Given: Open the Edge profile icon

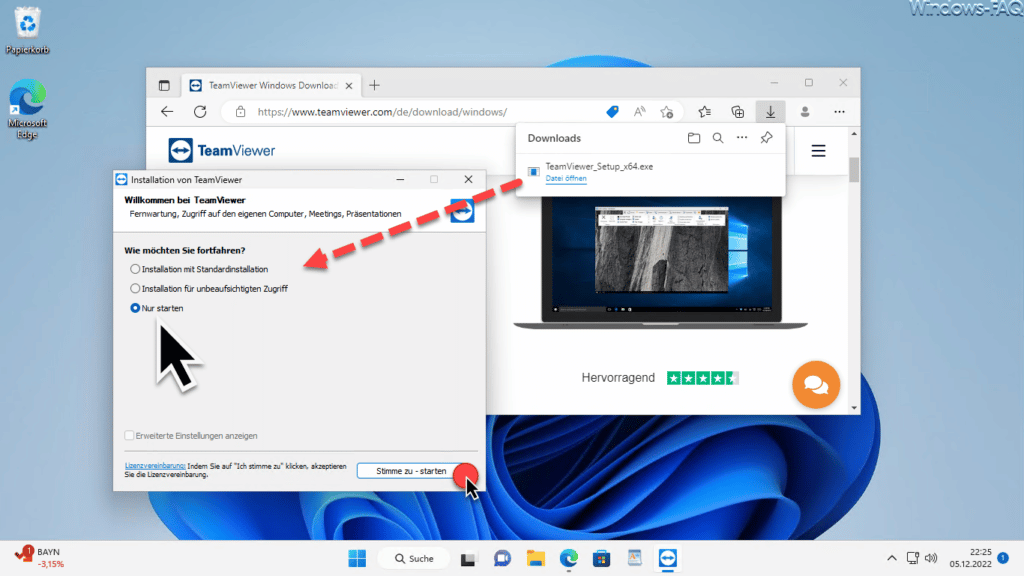Looking at the screenshot, I should click(x=805, y=112).
